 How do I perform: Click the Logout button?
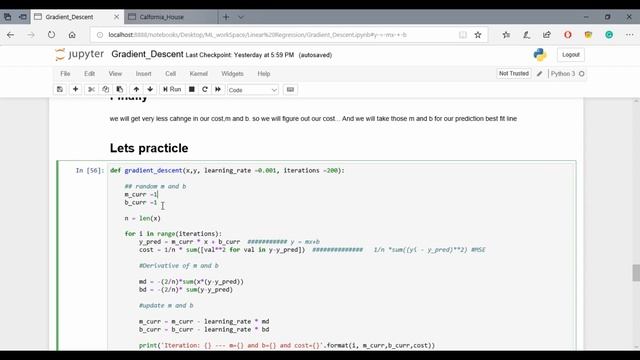click(x=571, y=55)
